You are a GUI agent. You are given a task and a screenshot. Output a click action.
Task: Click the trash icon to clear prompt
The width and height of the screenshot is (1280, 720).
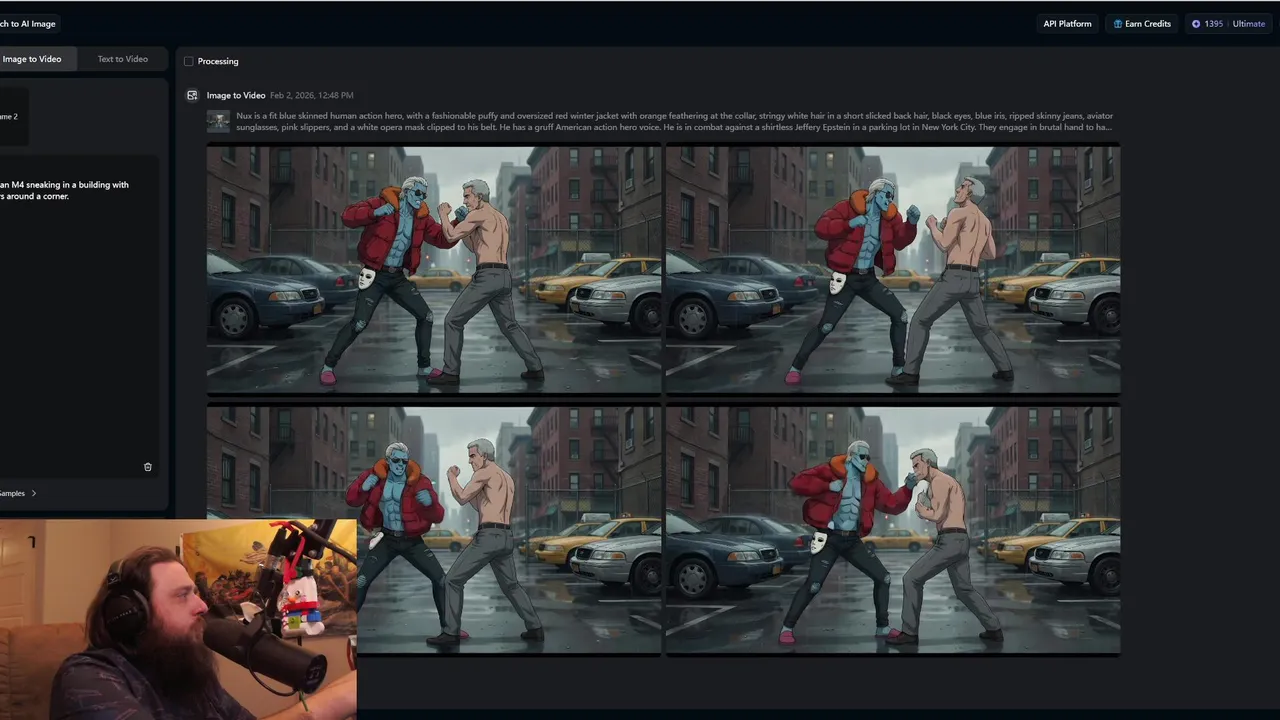148,467
